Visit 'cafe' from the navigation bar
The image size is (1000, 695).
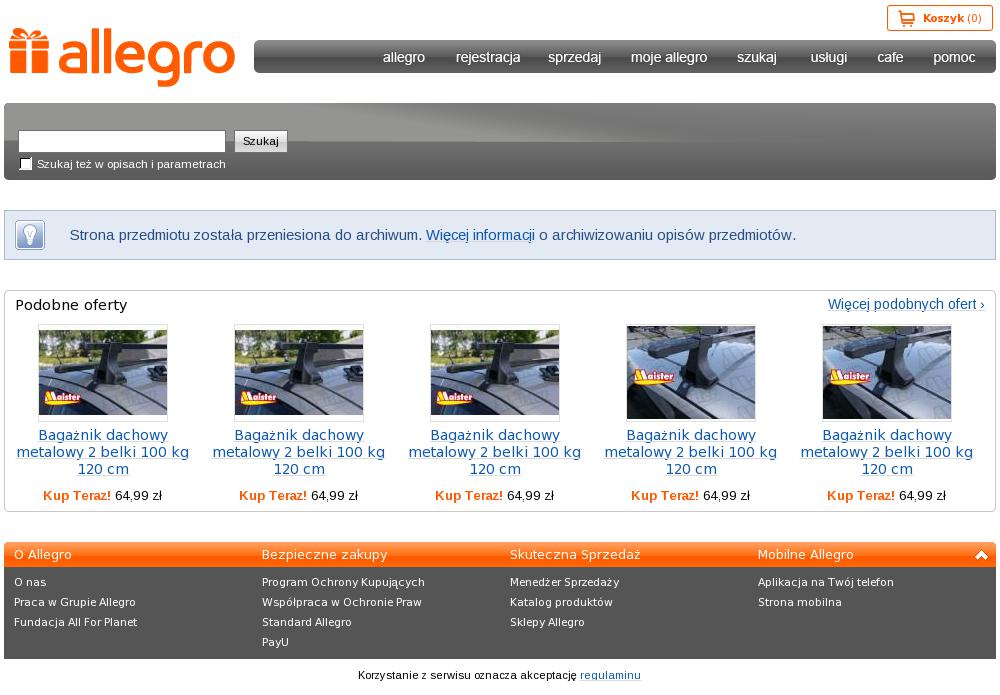tap(890, 57)
